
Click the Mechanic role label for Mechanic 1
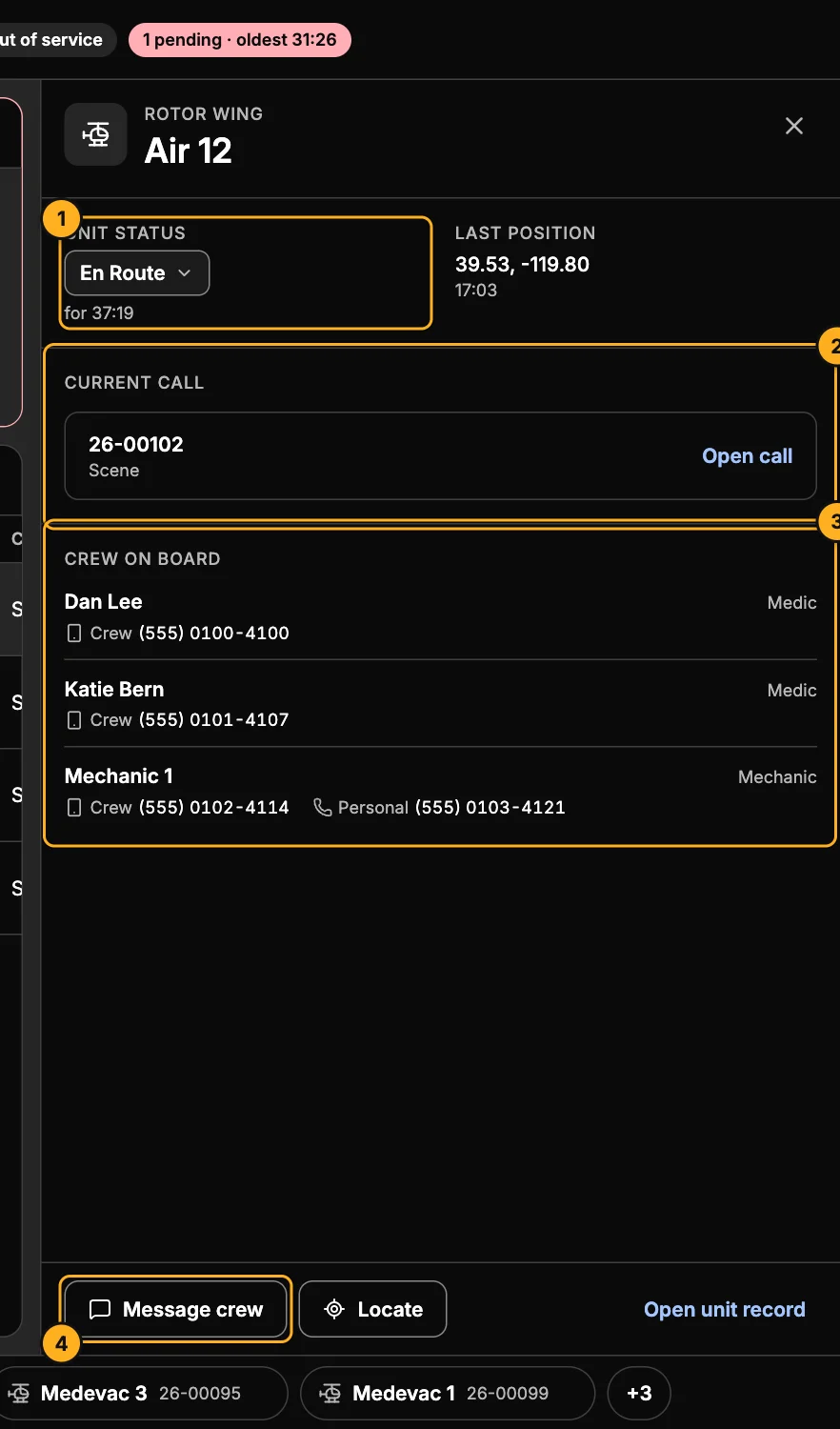click(777, 777)
